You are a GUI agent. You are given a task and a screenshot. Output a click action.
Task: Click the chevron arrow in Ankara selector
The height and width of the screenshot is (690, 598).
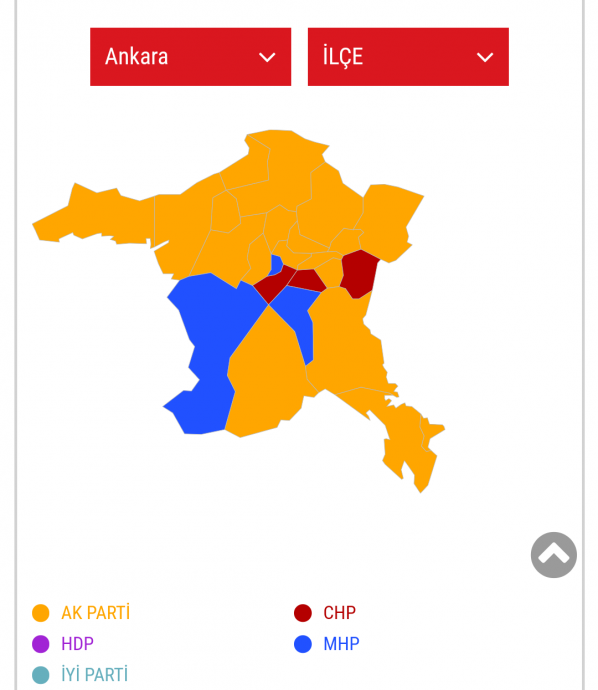click(x=267, y=57)
